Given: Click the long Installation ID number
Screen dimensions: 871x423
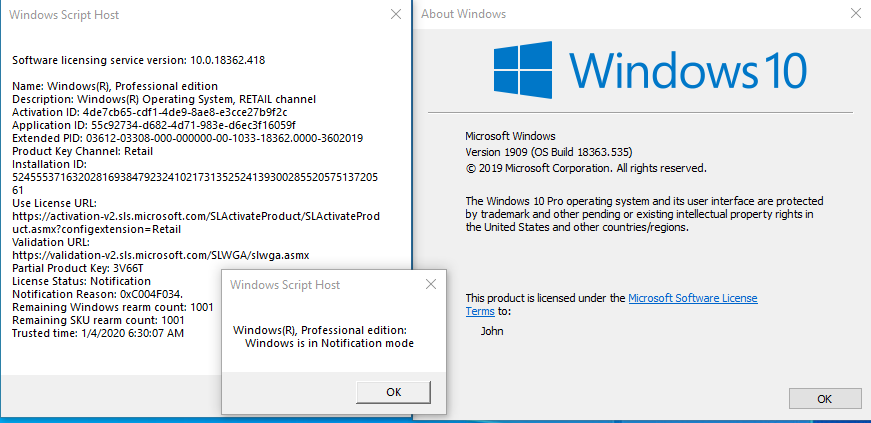Looking at the screenshot, I should coord(196,183).
